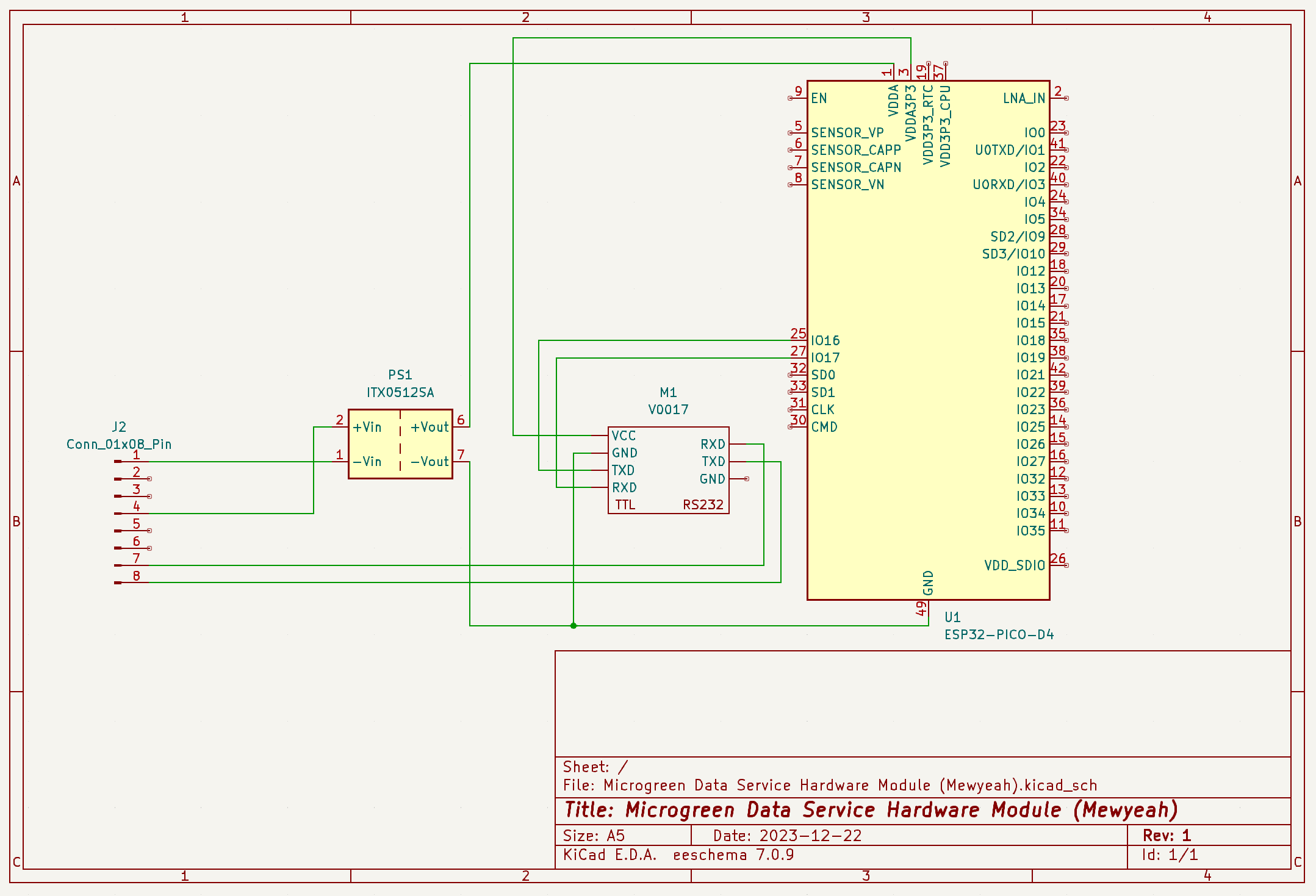1316x896 pixels.
Task: Select the SD3/IO10 pin label
Action: (1013, 254)
